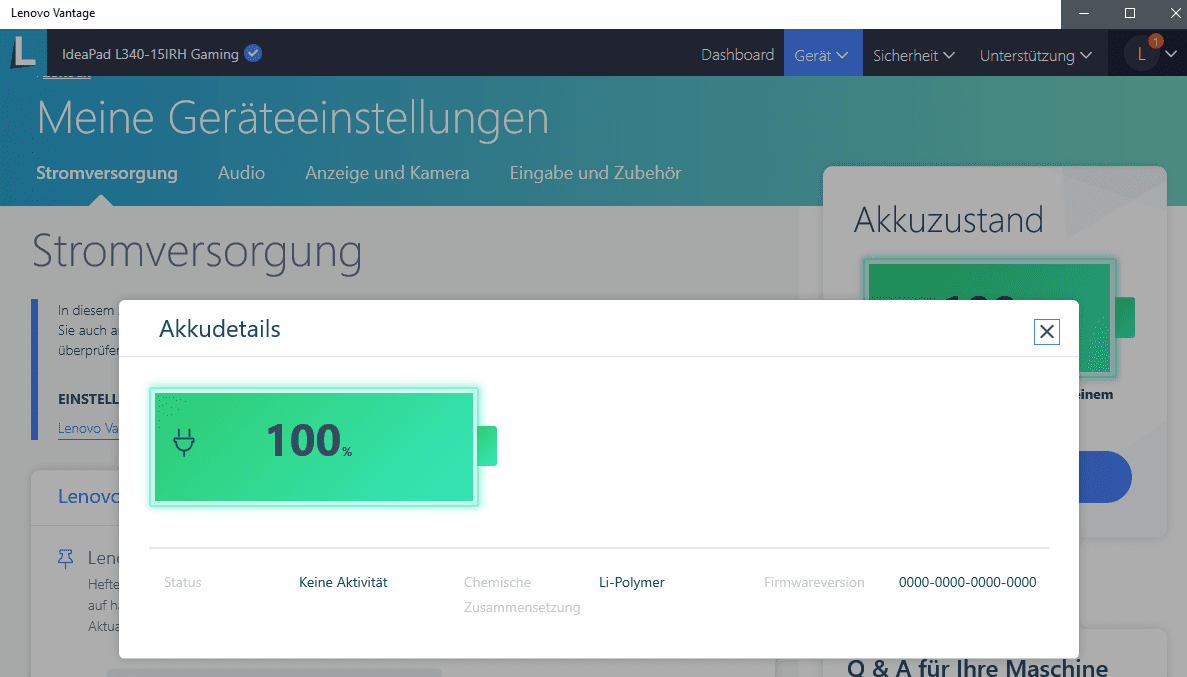Click the pin icon in background panel
This screenshot has width=1187, height=677.
[66, 559]
